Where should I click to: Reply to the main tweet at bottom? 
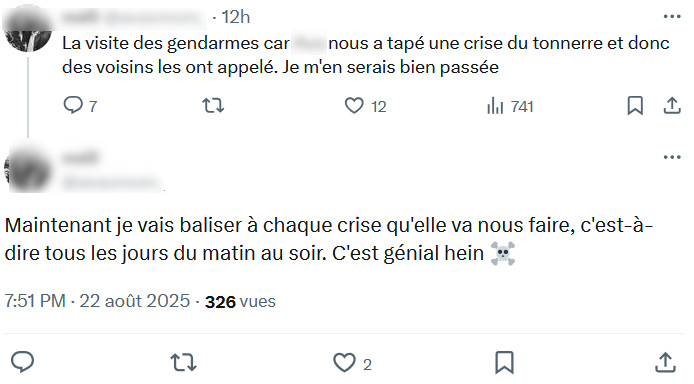(22, 362)
